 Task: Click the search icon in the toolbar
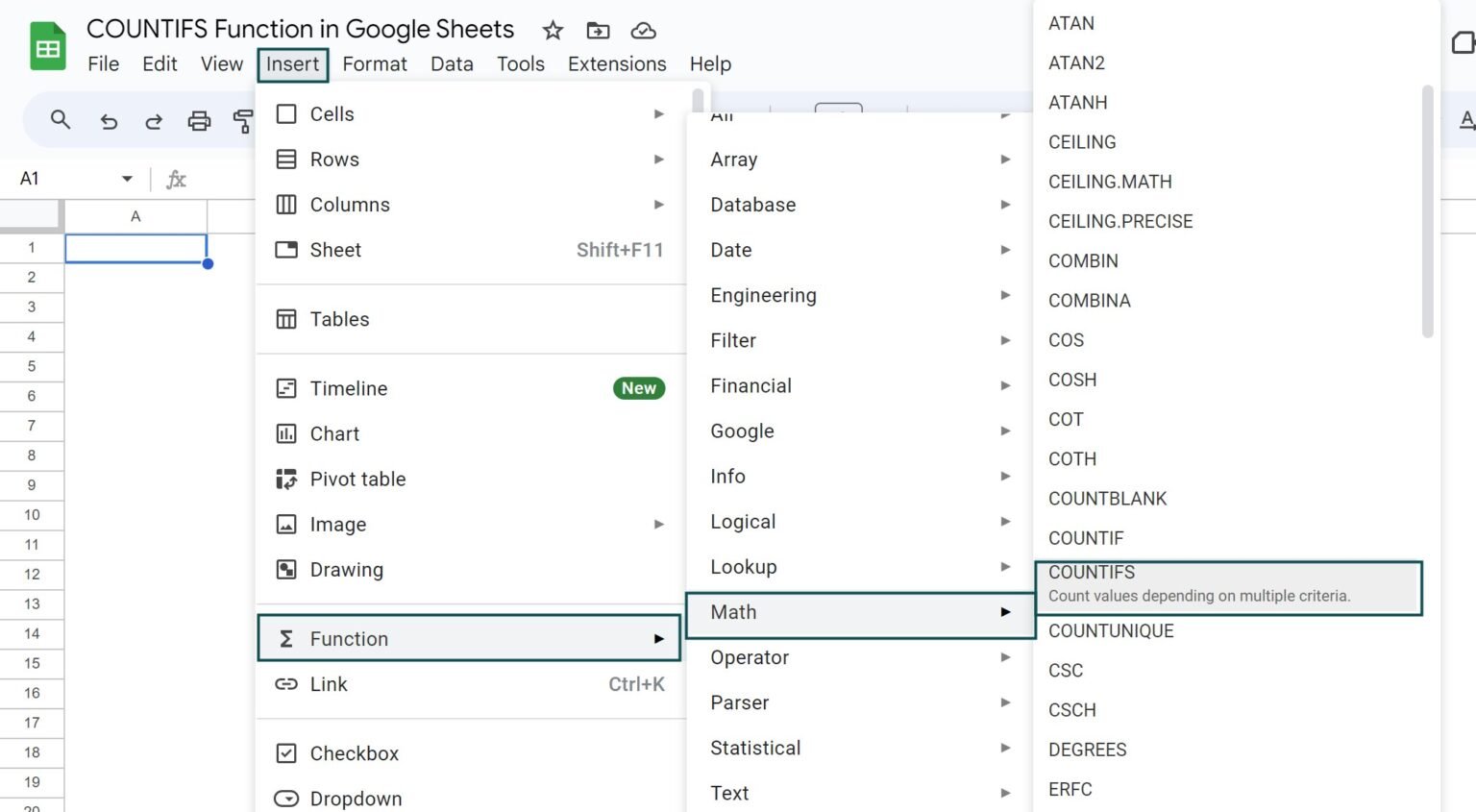(61, 120)
